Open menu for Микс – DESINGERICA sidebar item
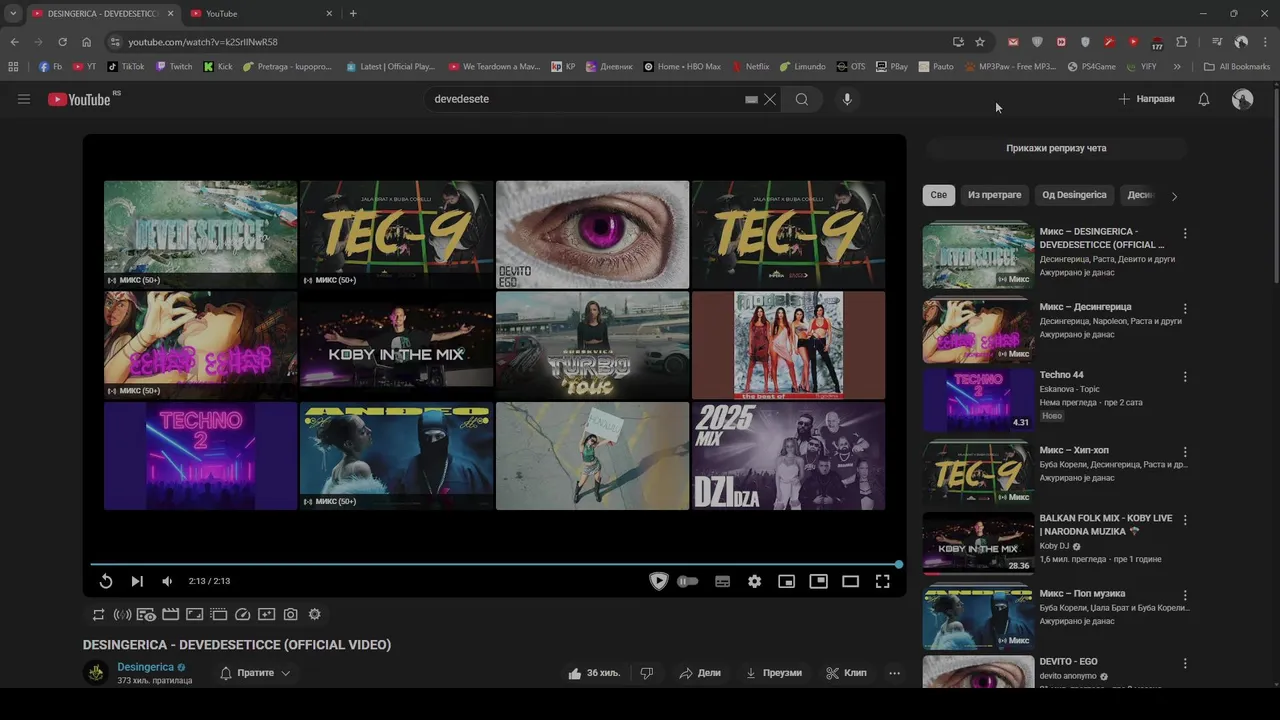This screenshot has height=720, width=1280. 1185,233
